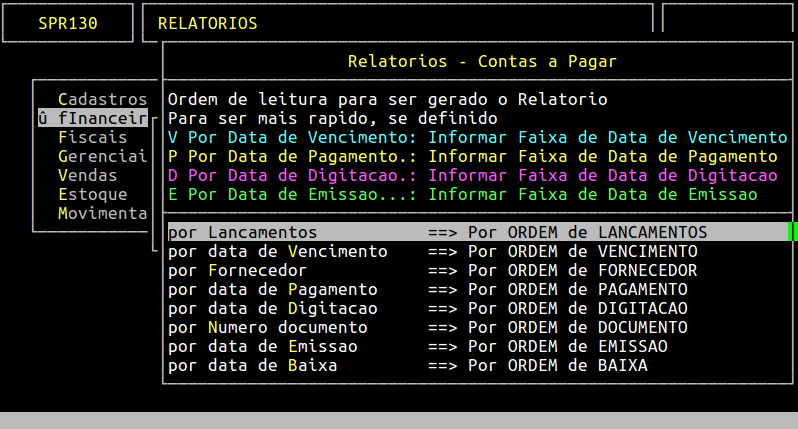Click the green cursor marker on highlighted row
This screenshot has height=429, width=798.
click(792, 232)
